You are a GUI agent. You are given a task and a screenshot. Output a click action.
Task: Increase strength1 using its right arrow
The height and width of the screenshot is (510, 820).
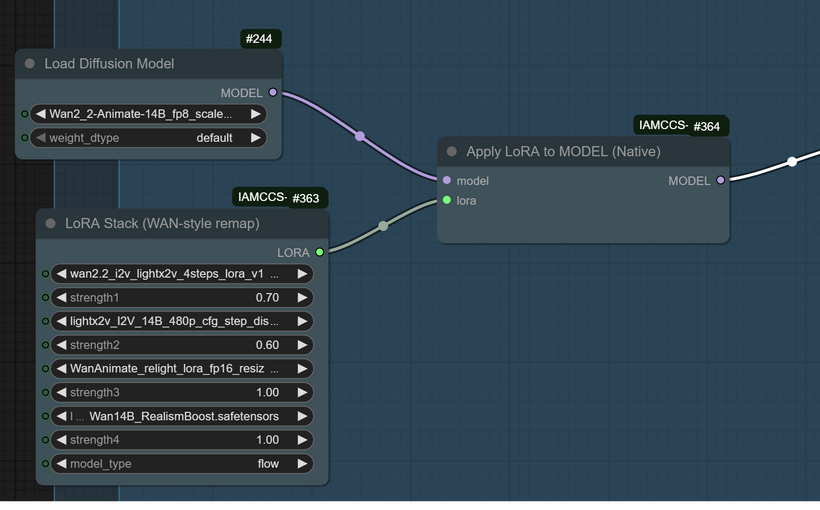click(303, 298)
